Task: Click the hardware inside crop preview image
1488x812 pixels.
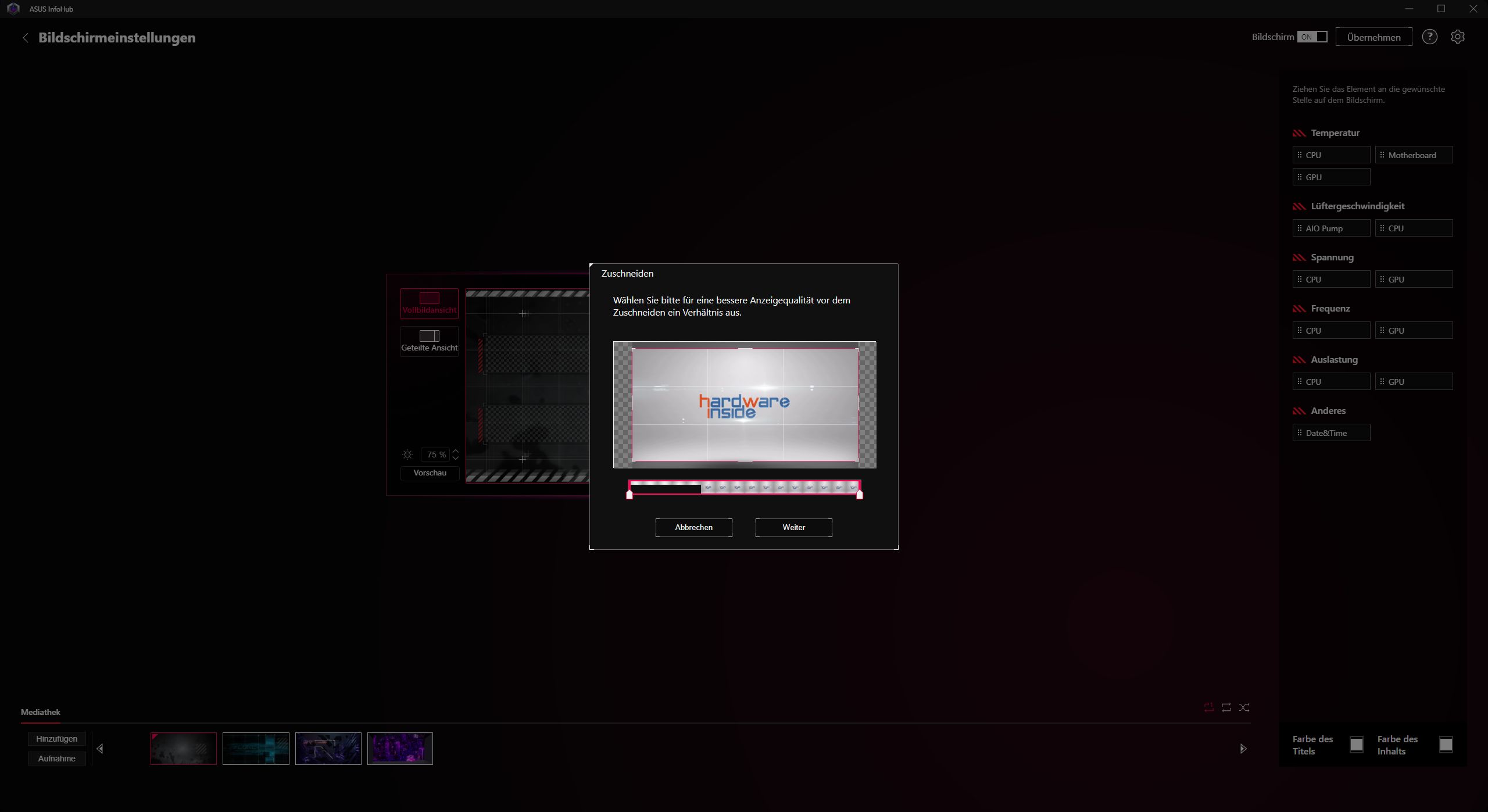Action: click(745, 405)
